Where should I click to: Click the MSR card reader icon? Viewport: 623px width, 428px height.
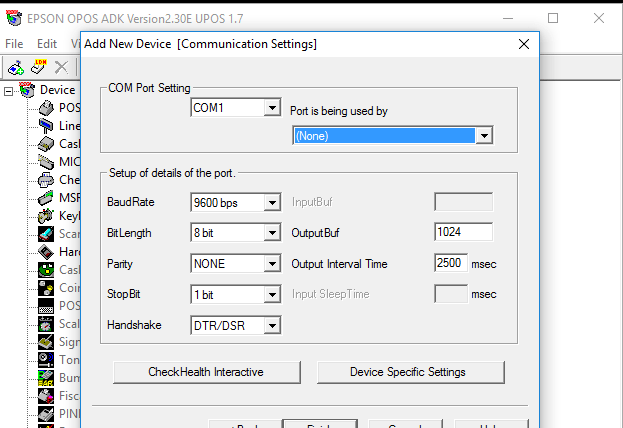(45, 198)
